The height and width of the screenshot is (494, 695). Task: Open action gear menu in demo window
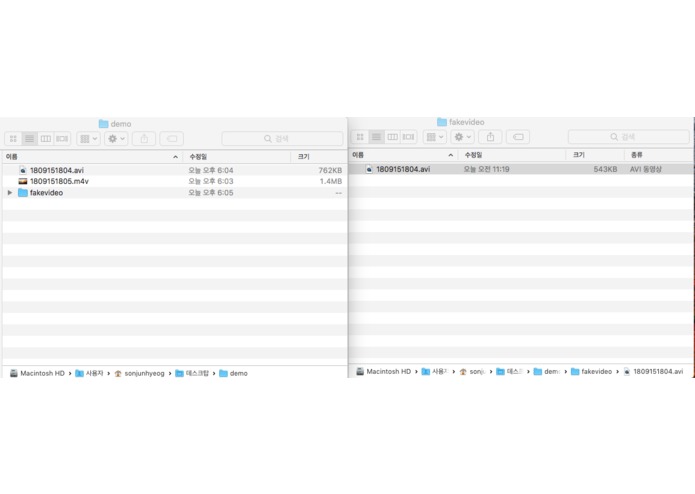[117, 139]
